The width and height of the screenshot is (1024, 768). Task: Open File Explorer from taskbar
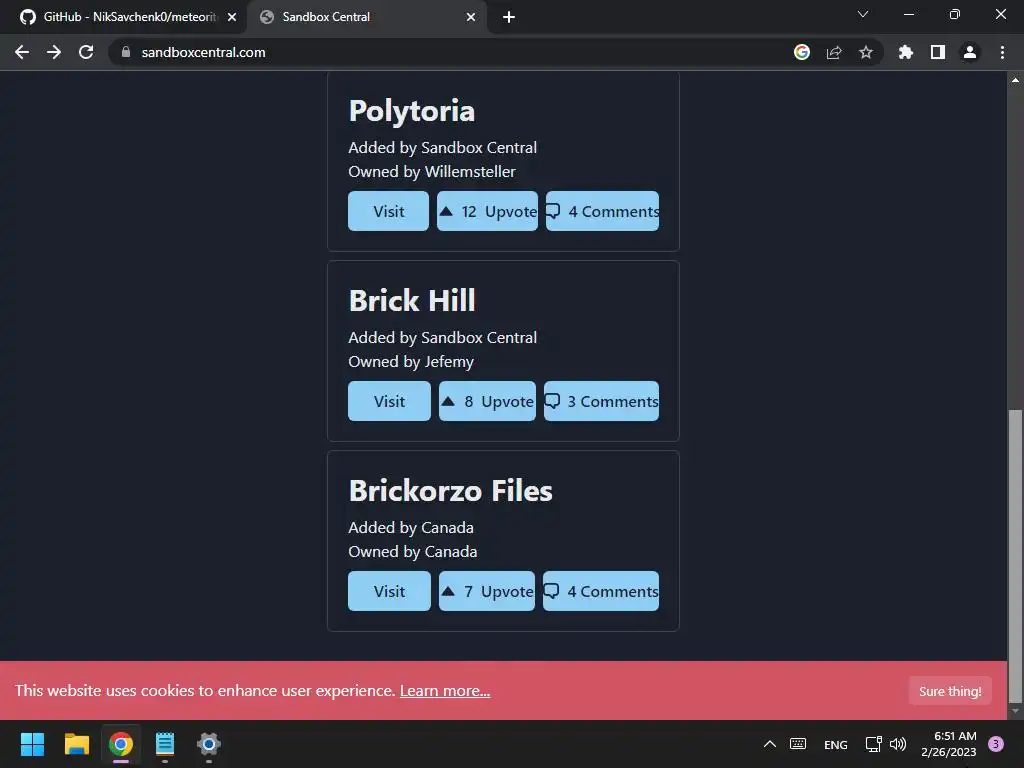click(x=76, y=744)
